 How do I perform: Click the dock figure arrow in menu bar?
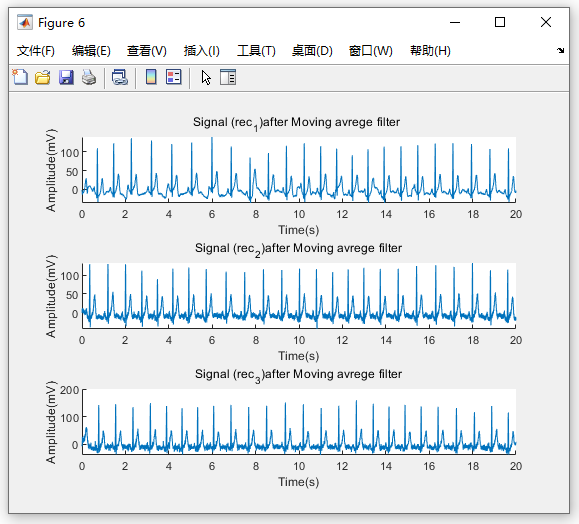pyautogui.click(x=560, y=51)
